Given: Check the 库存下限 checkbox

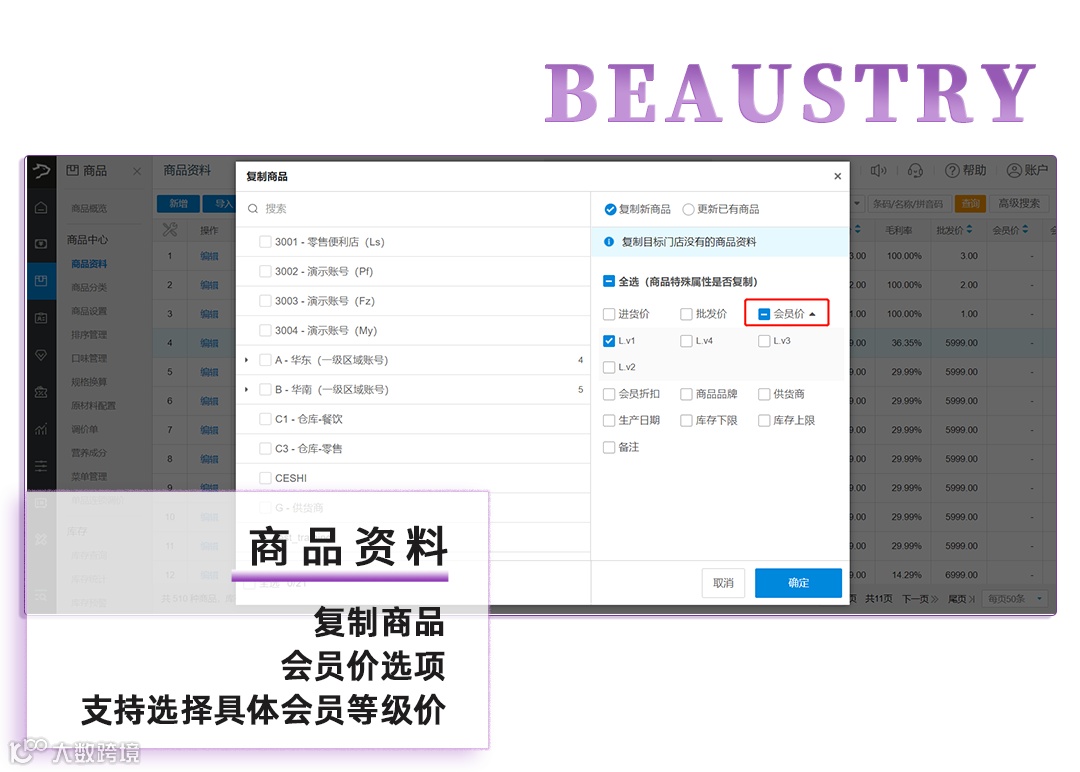Looking at the screenshot, I should tap(686, 420).
